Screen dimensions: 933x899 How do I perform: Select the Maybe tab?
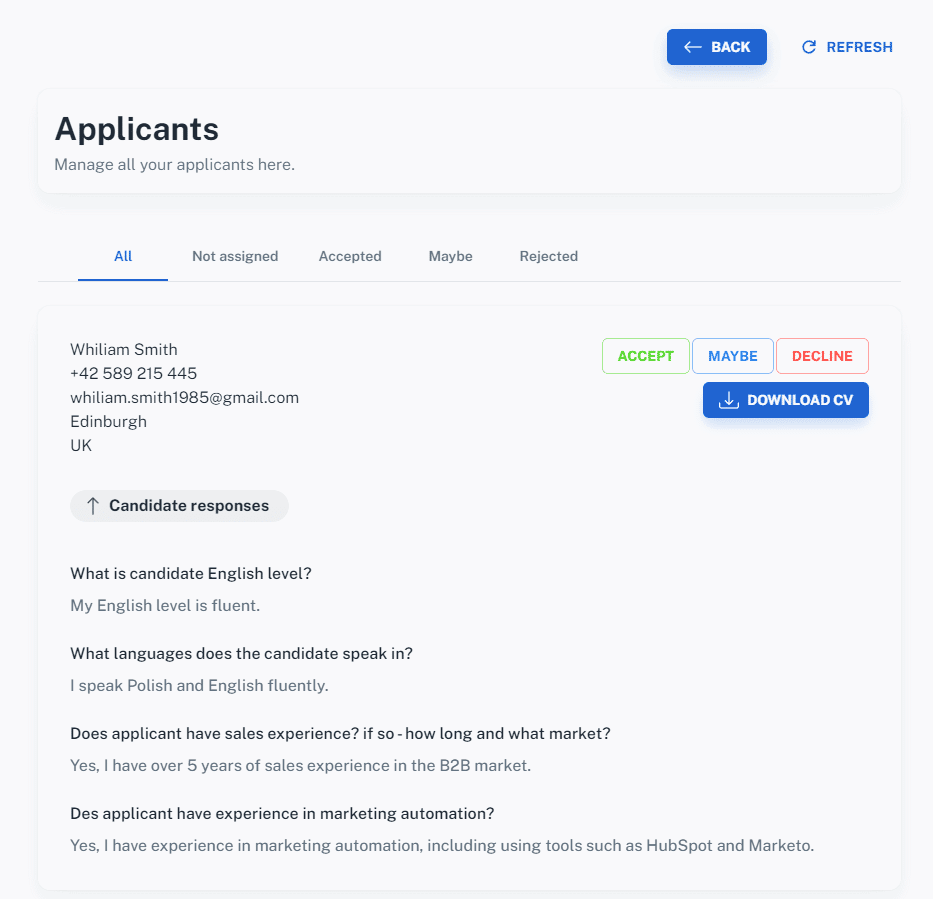click(450, 256)
